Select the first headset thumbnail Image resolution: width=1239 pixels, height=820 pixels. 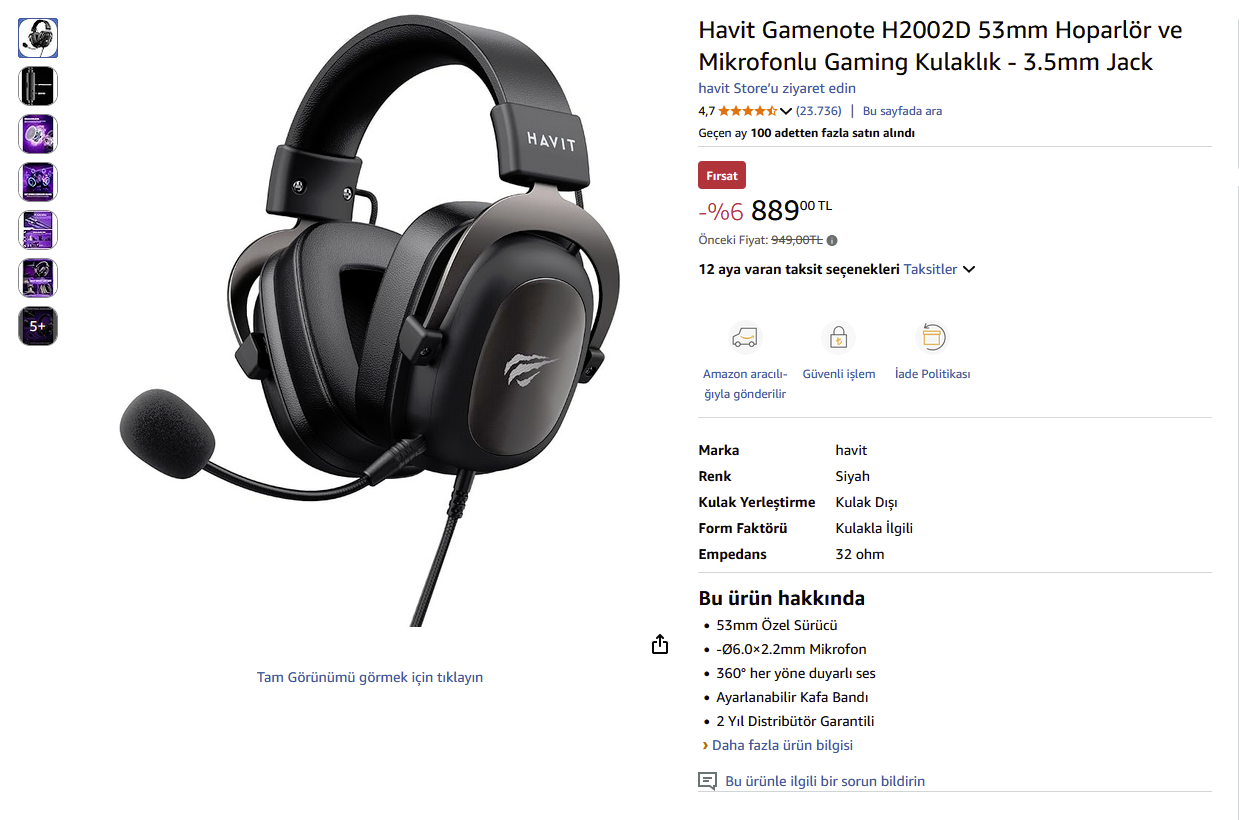pos(38,38)
